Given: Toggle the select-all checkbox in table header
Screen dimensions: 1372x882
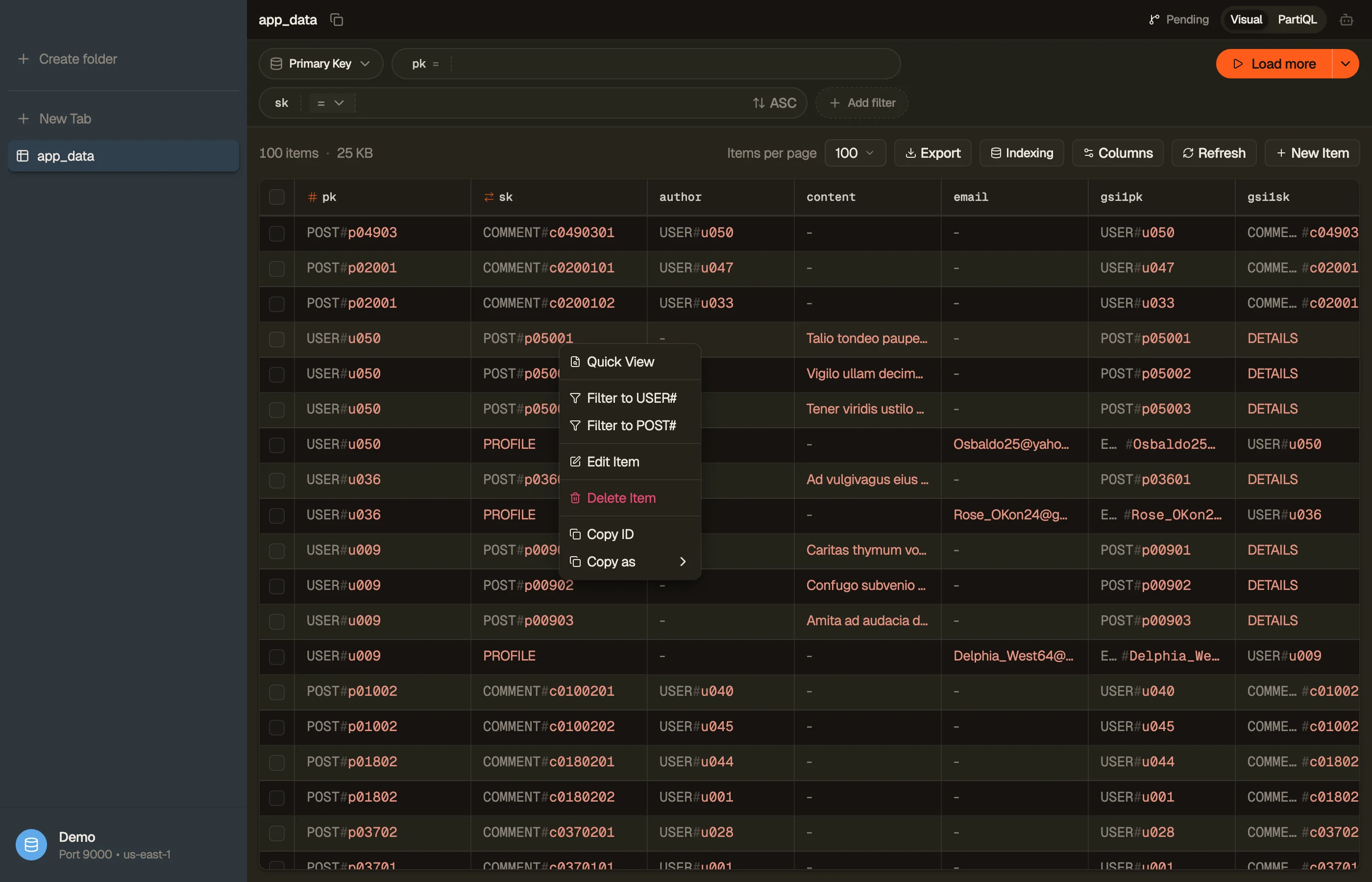Looking at the screenshot, I should click(x=276, y=197).
